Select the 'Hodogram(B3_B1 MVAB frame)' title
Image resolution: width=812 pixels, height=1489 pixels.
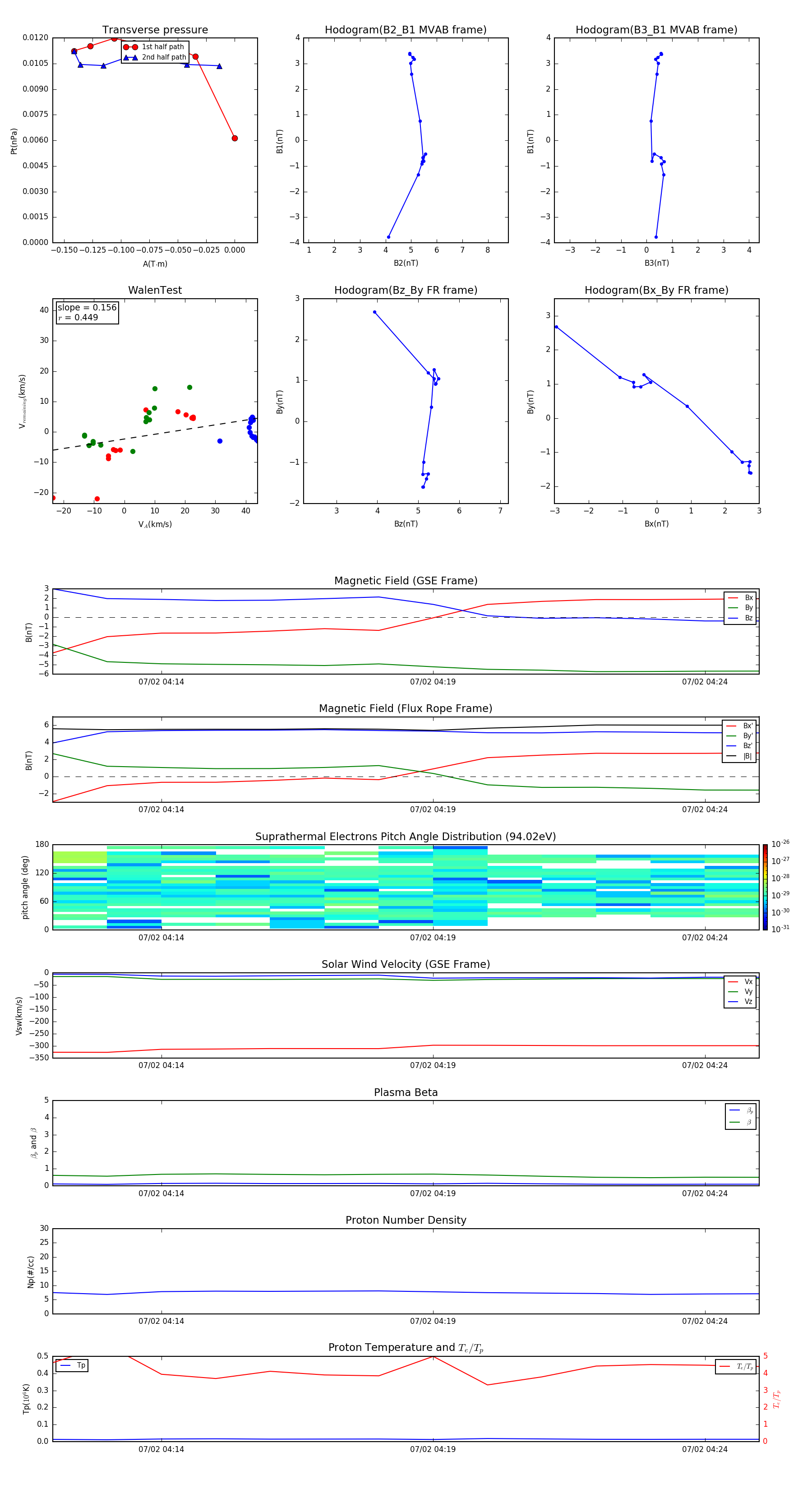(x=656, y=30)
